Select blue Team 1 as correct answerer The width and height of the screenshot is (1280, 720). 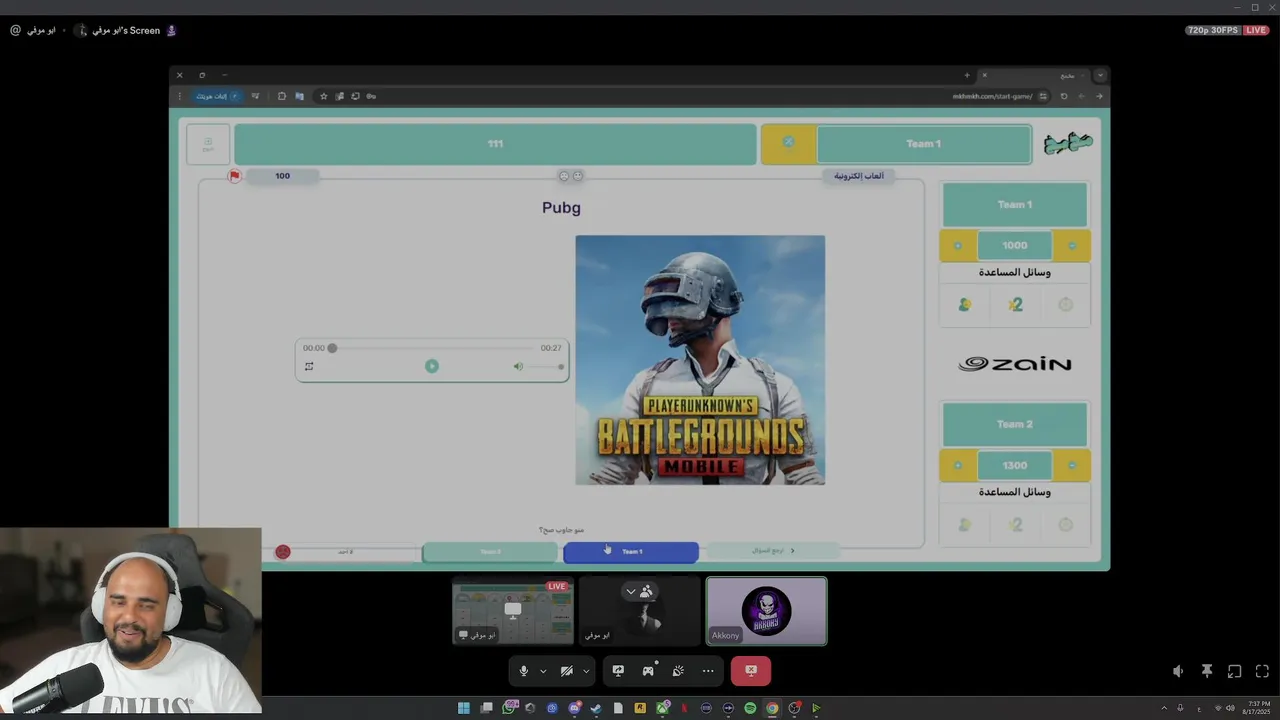coord(631,552)
